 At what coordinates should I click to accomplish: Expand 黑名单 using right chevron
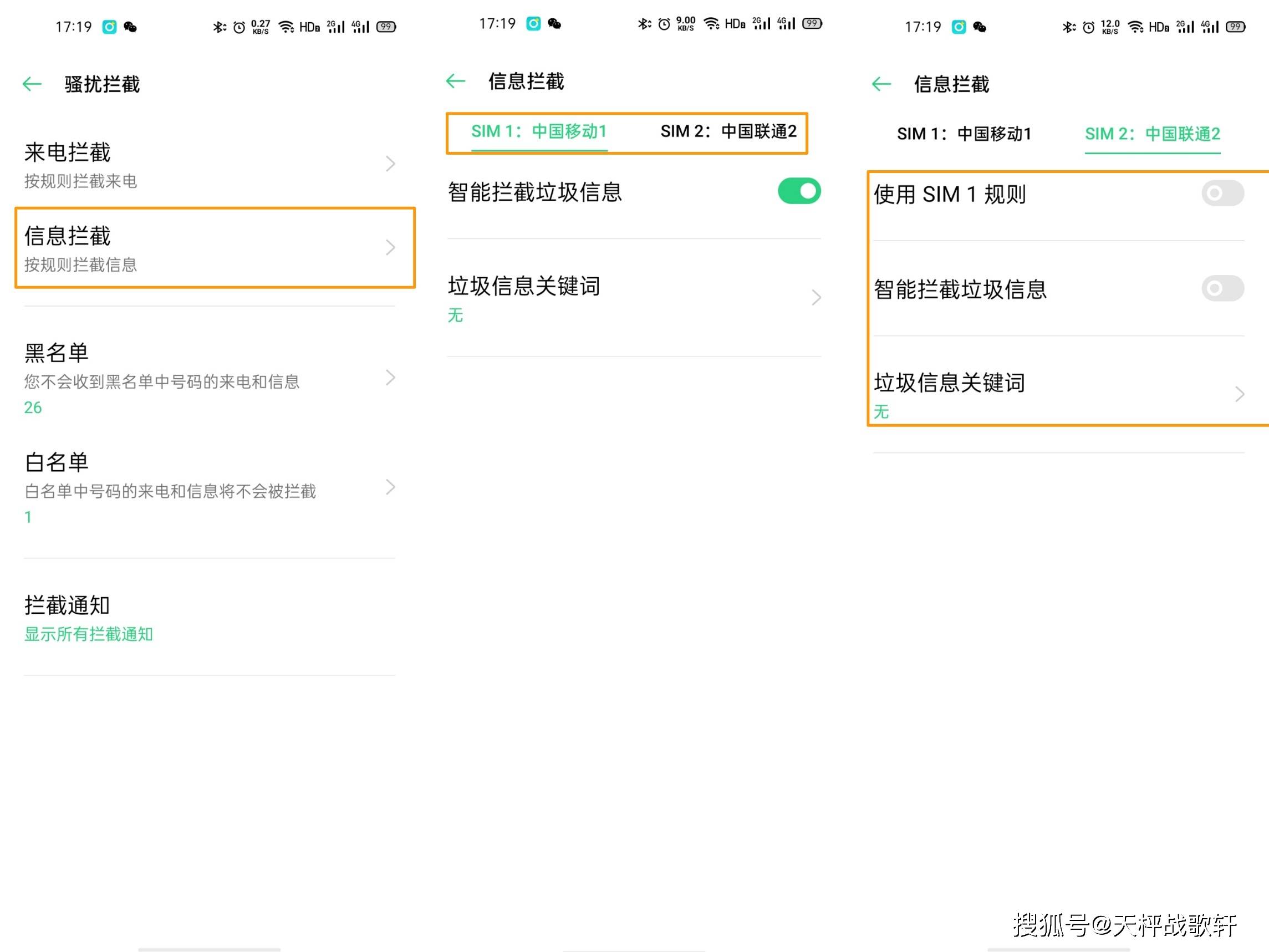pos(390,378)
